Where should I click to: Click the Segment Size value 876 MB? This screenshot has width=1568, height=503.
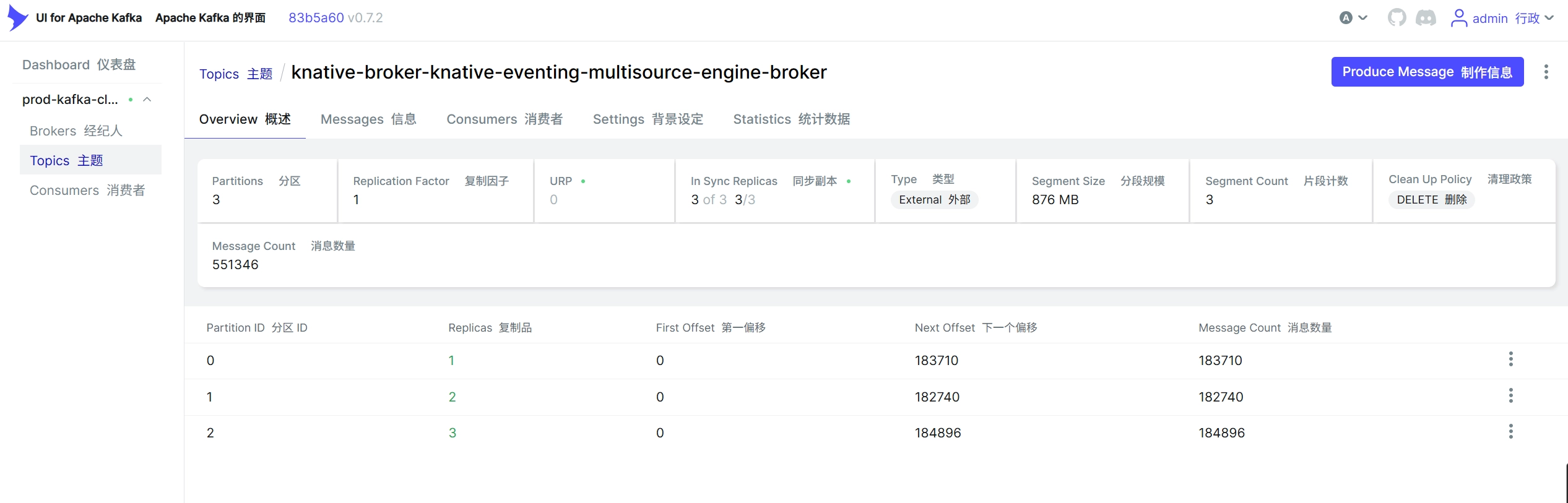coord(1055,199)
